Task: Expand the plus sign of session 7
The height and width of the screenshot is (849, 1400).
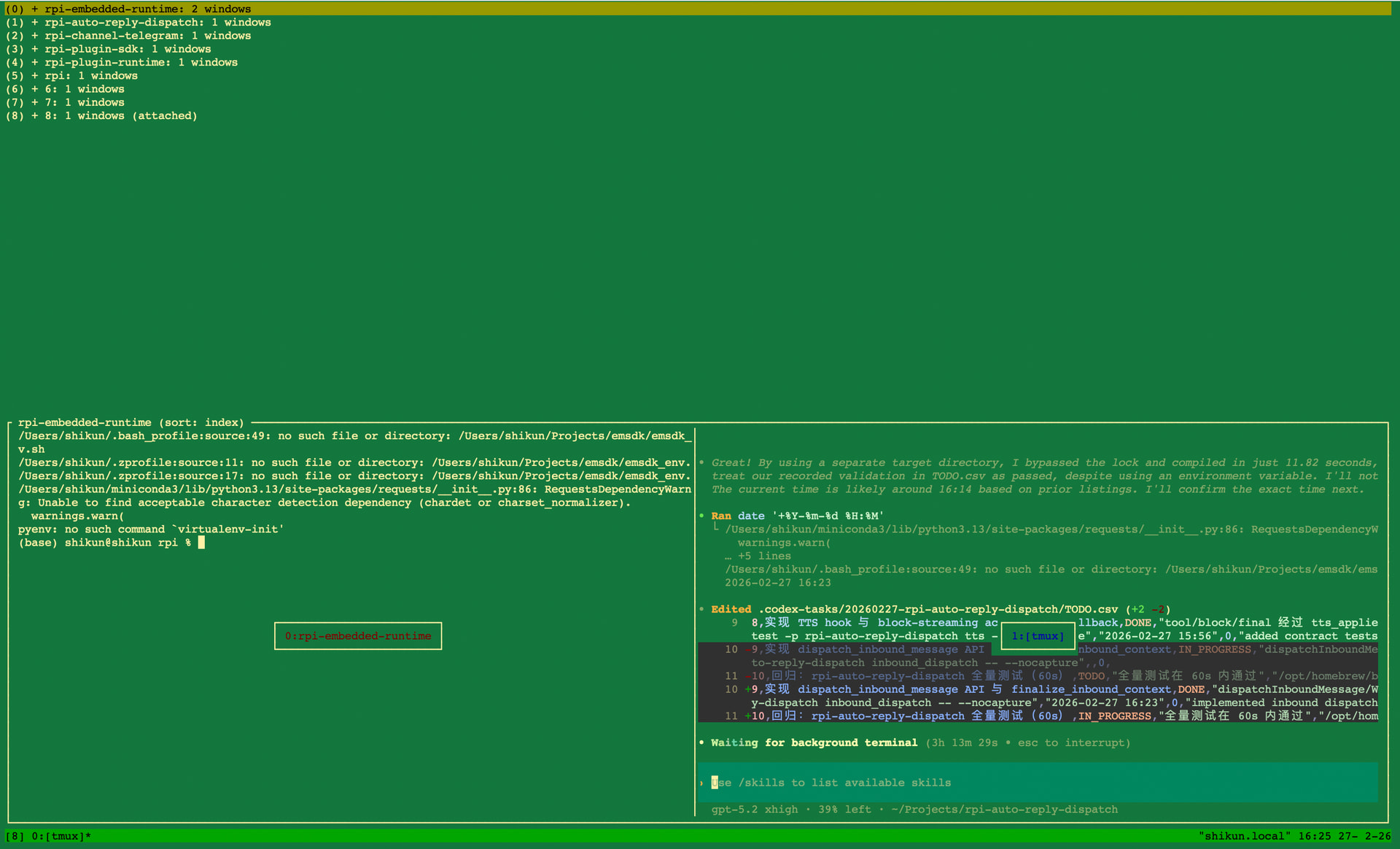Action: (x=34, y=102)
